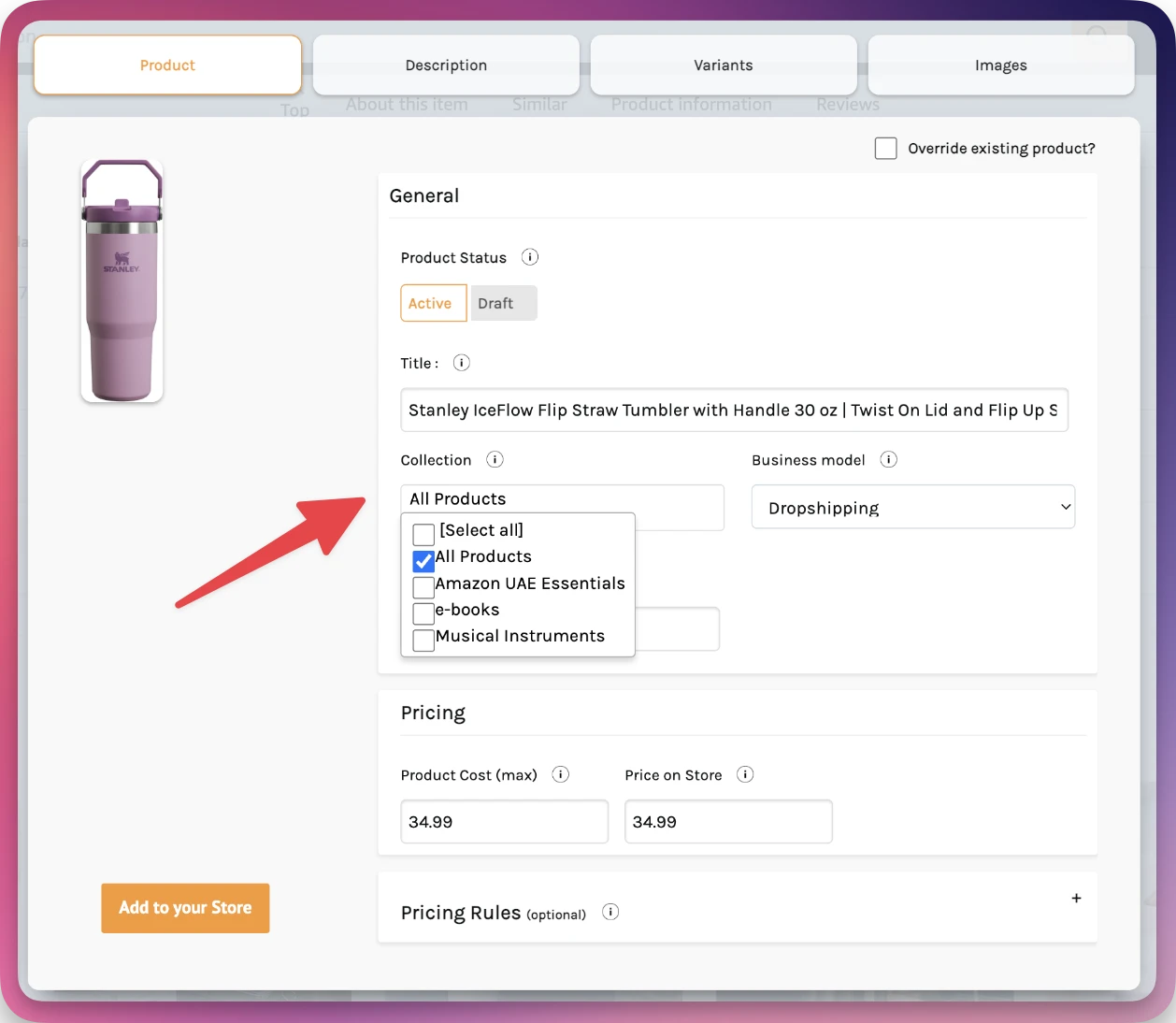This screenshot has height=1023, width=1176.
Task: Open Product Status info icon
Action: [530, 257]
